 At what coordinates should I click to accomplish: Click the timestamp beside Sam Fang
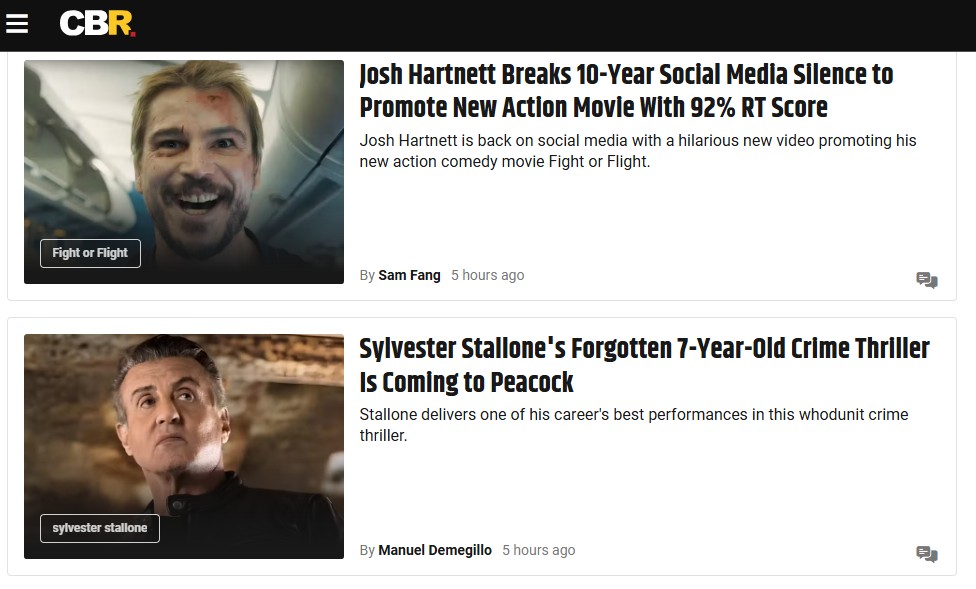[x=487, y=275]
